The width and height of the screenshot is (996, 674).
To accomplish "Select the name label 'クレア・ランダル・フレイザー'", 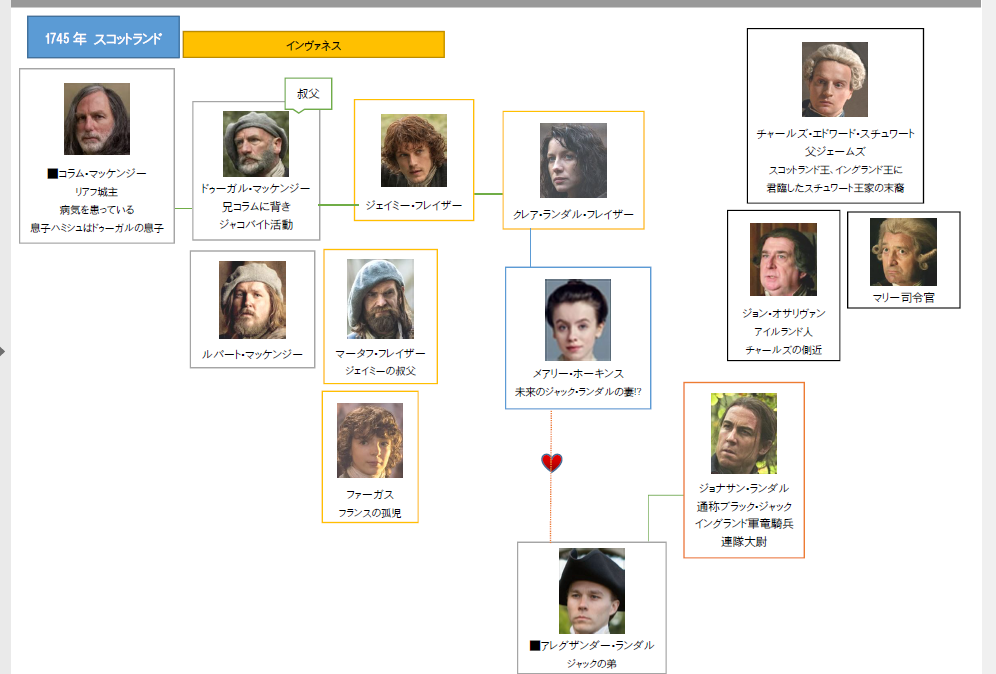I will tap(573, 215).
